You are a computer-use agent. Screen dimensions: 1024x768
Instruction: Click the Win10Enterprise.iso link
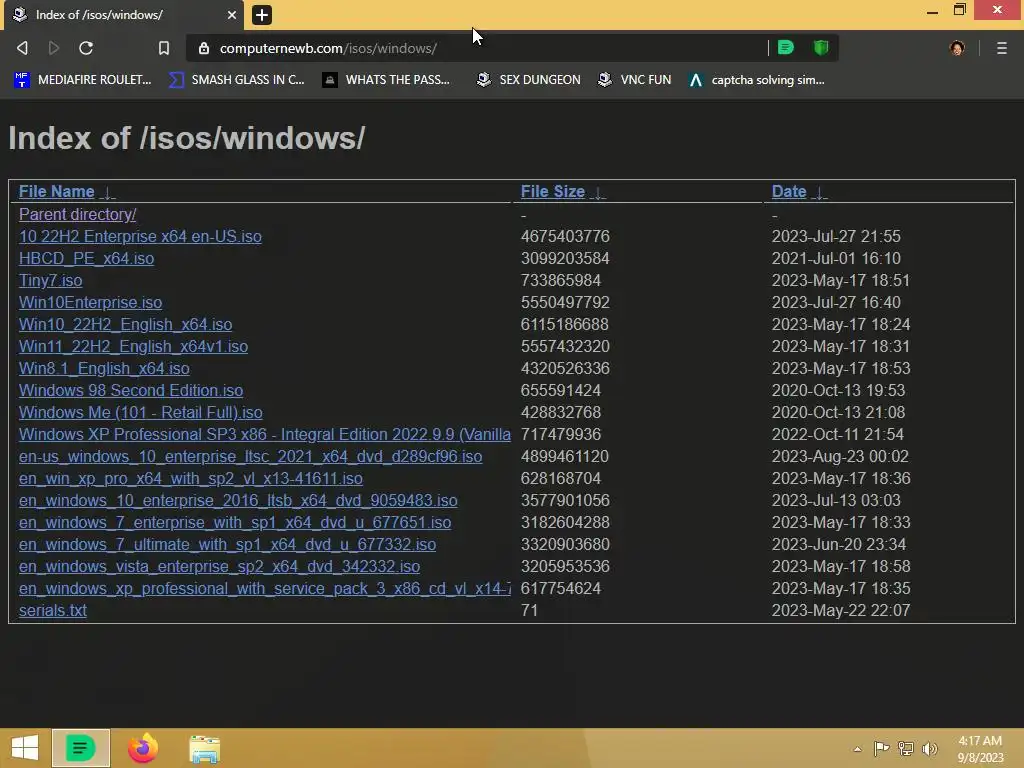click(x=90, y=302)
